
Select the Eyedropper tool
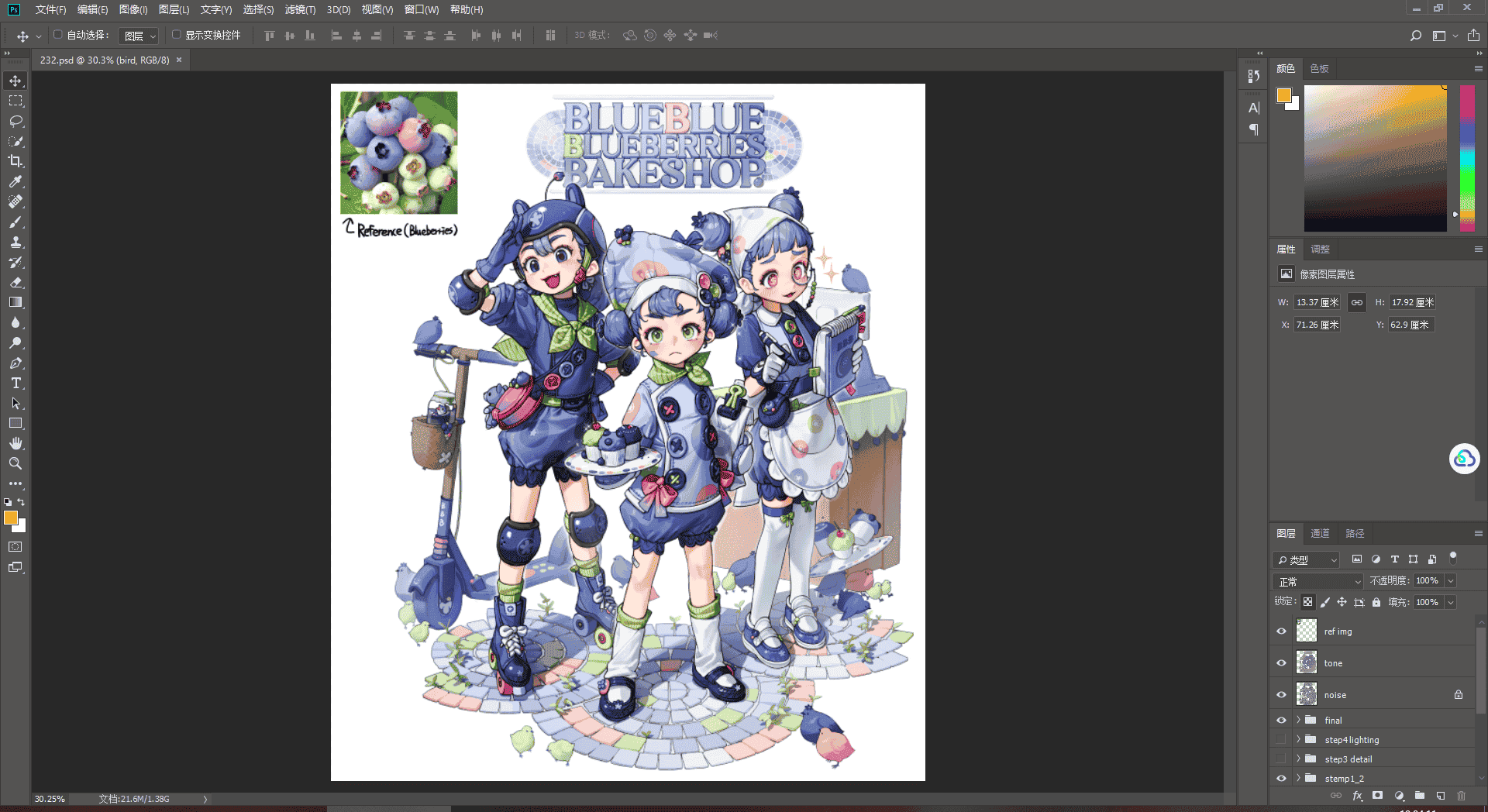coord(15,181)
